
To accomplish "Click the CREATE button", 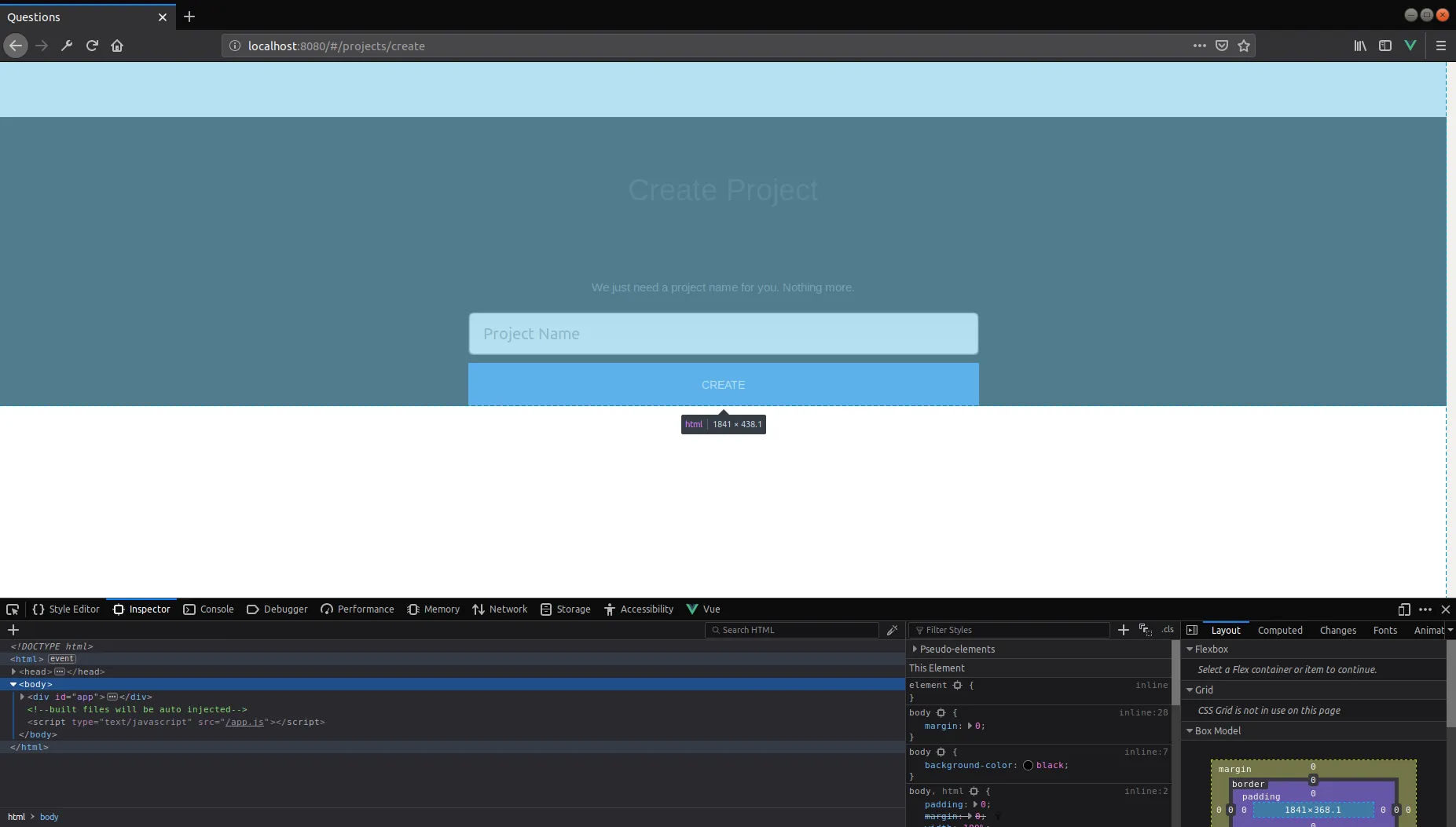I will pos(723,385).
